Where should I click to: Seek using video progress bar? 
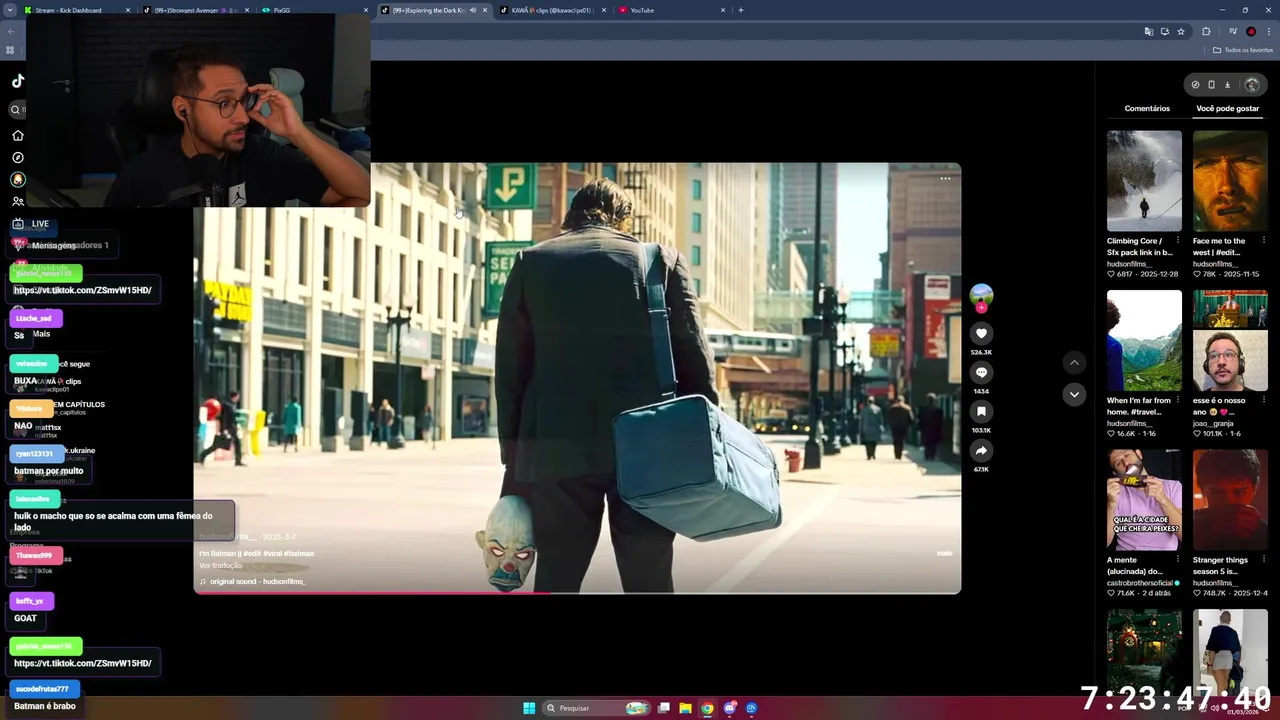(x=577, y=593)
